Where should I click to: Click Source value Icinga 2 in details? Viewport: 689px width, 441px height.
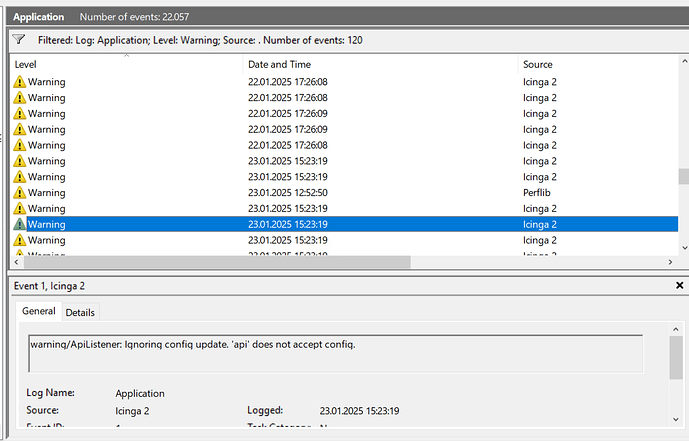point(132,411)
